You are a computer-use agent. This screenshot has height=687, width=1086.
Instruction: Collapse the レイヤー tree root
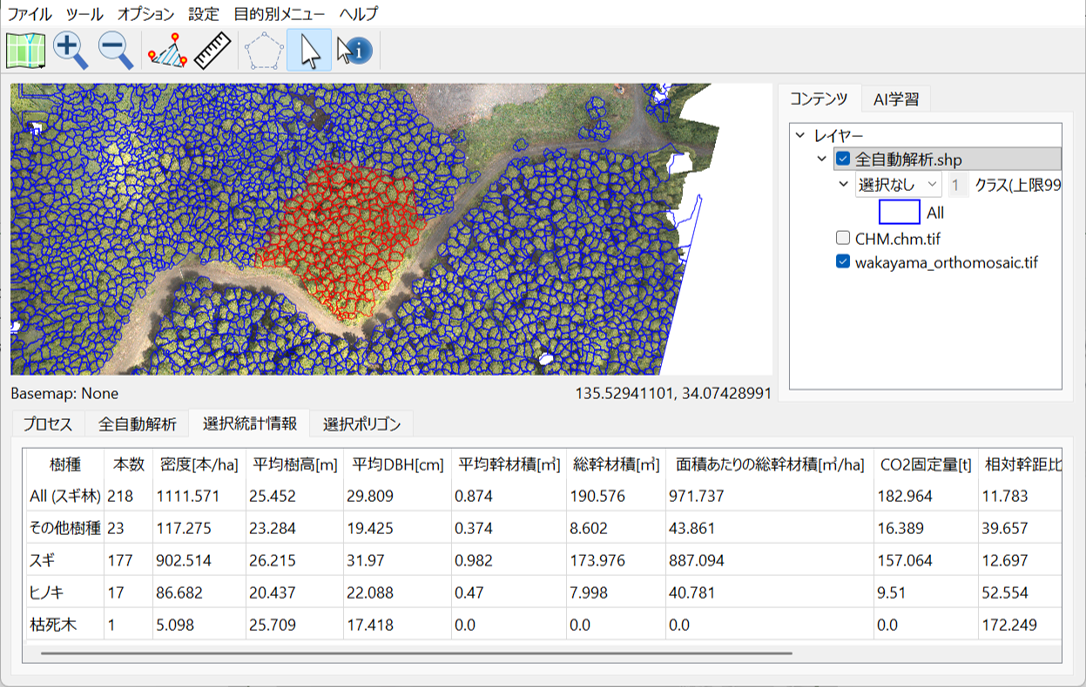[x=799, y=135]
